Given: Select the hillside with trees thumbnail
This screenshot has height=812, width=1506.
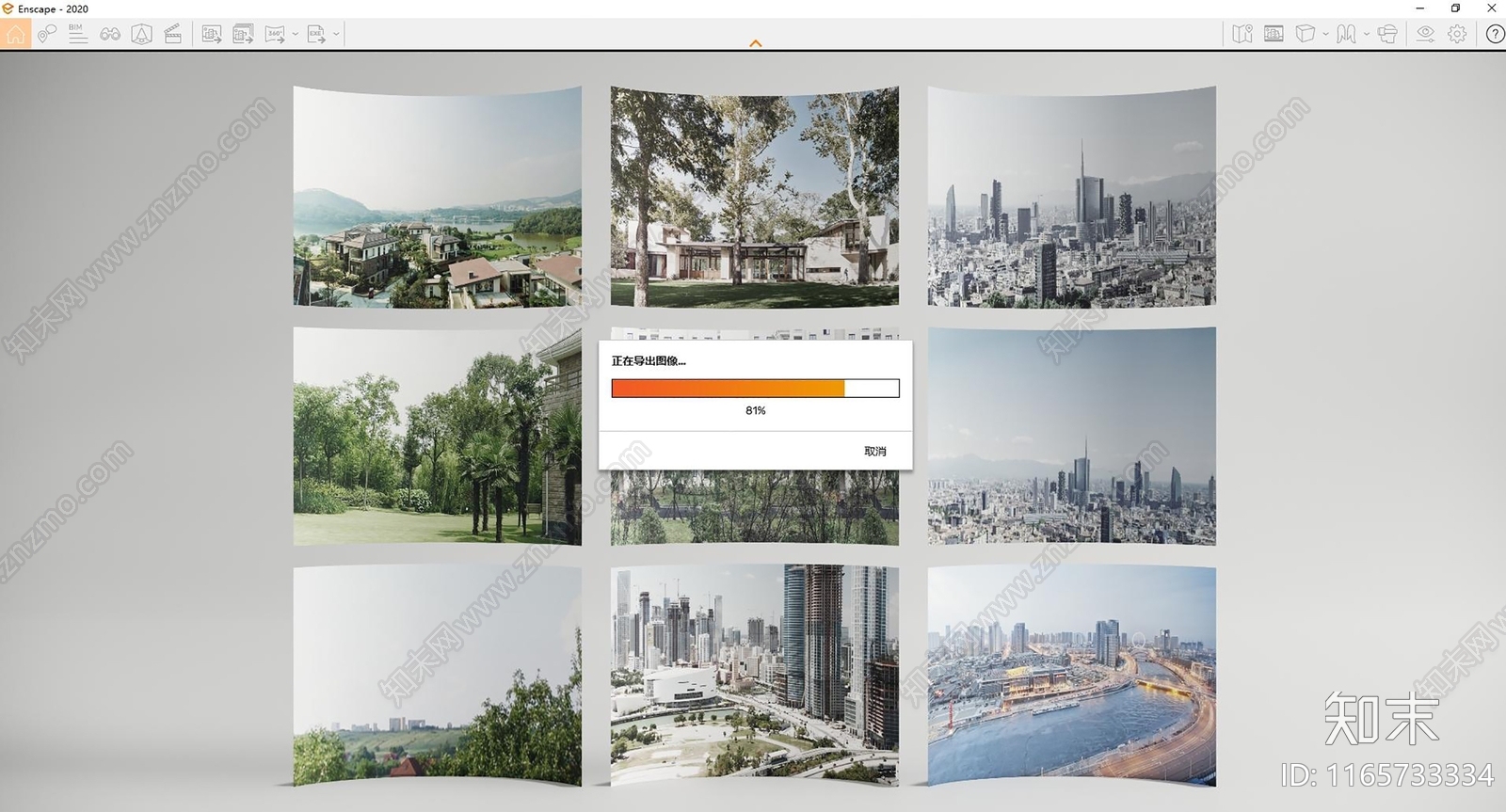Looking at the screenshot, I should click(438, 676).
